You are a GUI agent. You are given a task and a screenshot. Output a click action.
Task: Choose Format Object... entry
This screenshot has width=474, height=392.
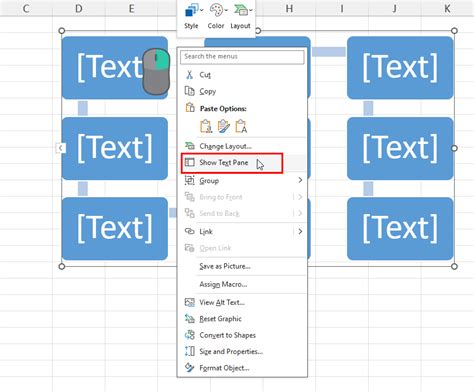242,368
